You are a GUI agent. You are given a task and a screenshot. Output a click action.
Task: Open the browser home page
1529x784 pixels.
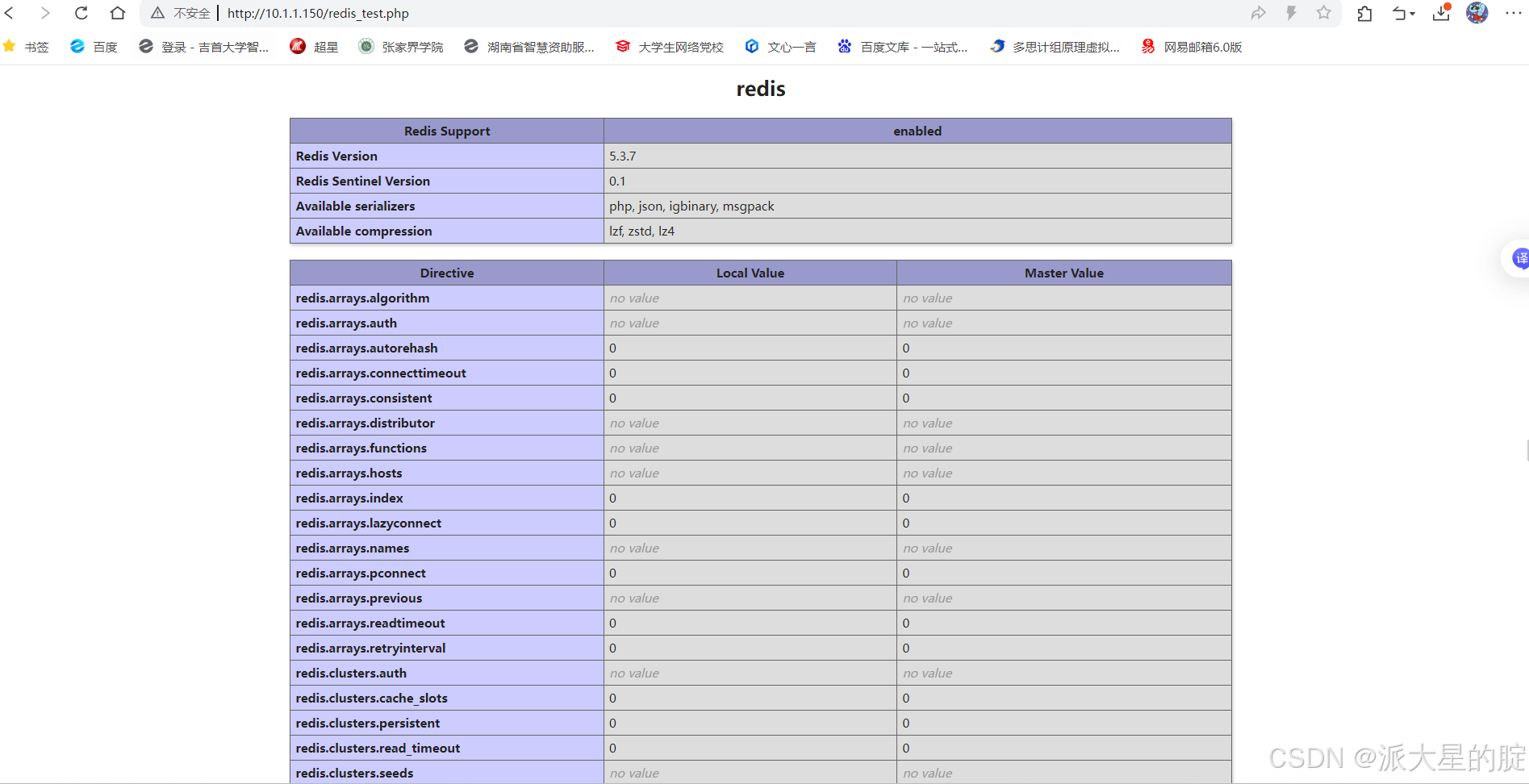tap(118, 13)
